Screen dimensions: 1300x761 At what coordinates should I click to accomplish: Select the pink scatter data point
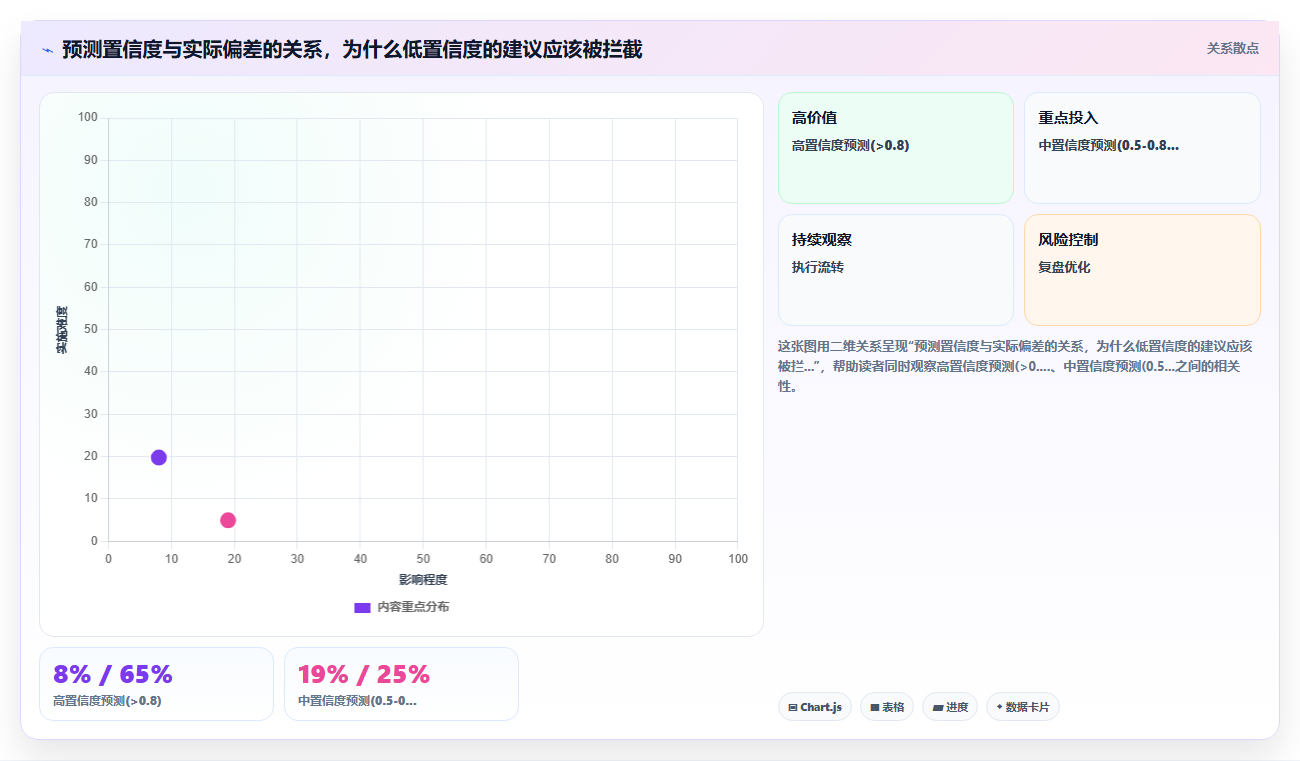pos(228,520)
